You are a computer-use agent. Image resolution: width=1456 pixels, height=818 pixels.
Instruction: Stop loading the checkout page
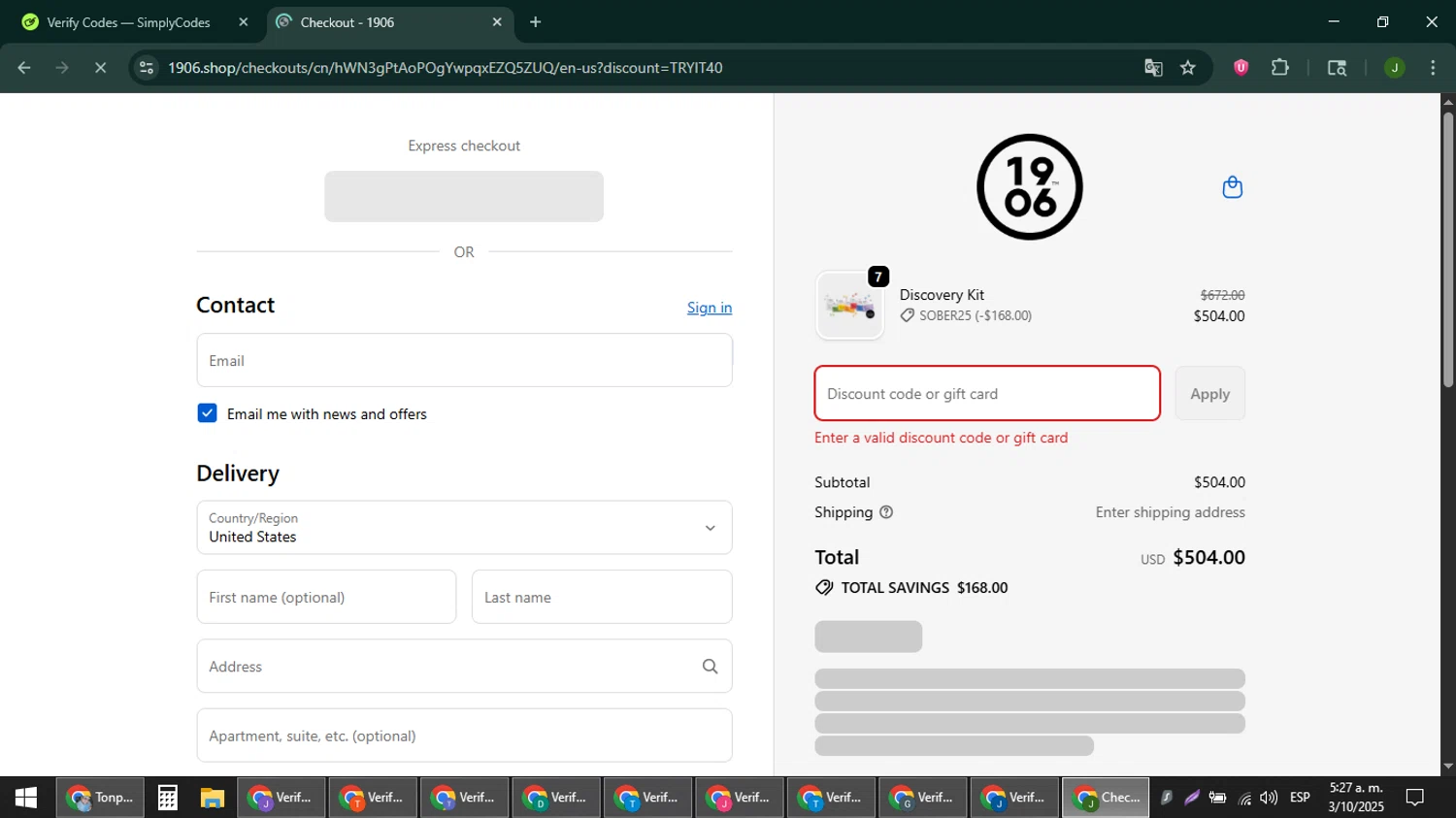(x=100, y=68)
